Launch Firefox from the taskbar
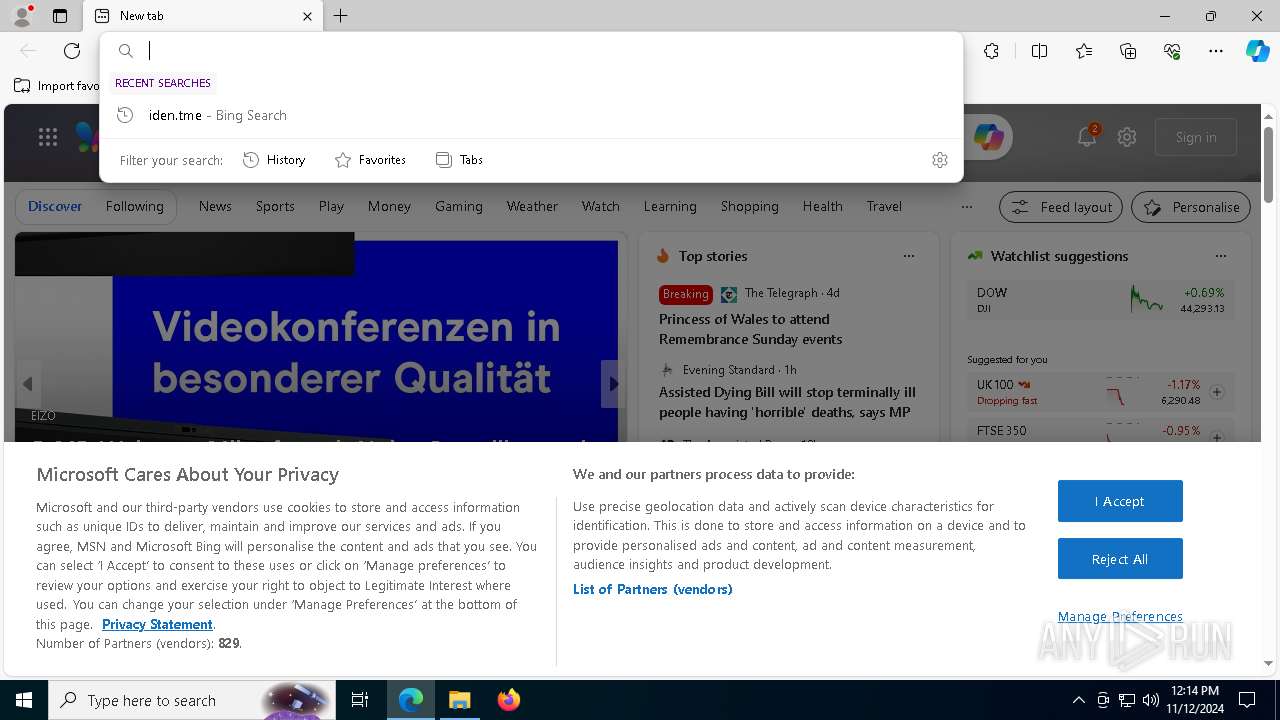The image size is (1280, 720). point(508,700)
